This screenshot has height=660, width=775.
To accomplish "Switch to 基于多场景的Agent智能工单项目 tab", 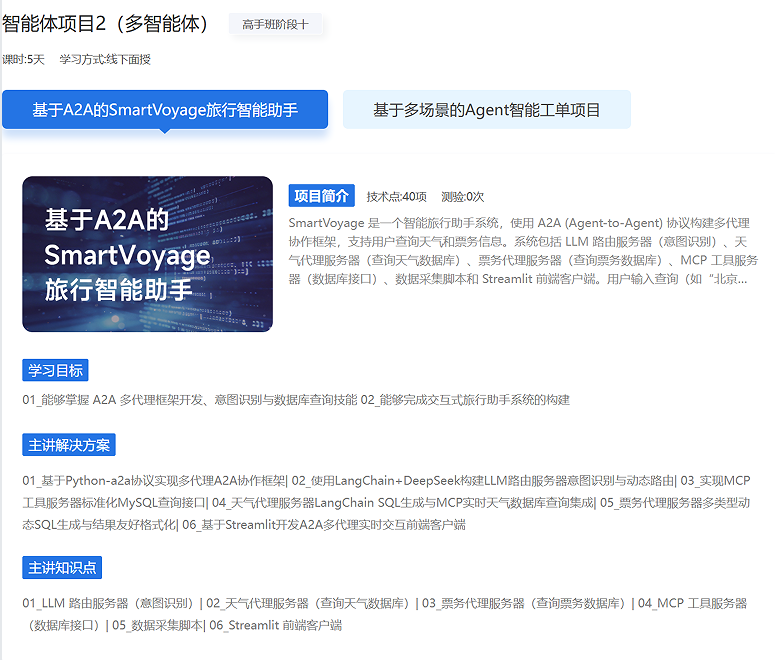I will (x=486, y=110).
